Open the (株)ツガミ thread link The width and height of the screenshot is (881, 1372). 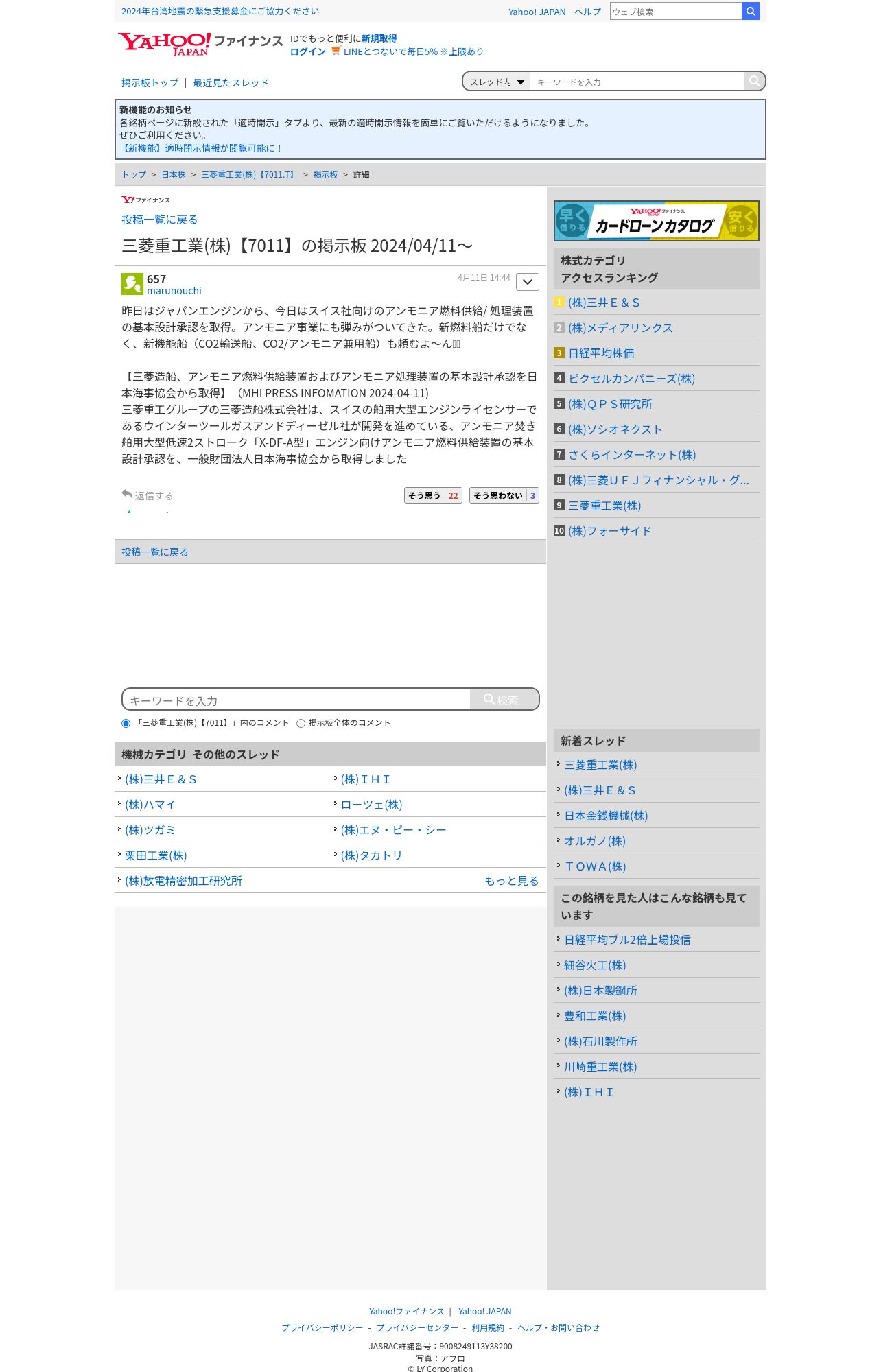pyautogui.click(x=150, y=830)
